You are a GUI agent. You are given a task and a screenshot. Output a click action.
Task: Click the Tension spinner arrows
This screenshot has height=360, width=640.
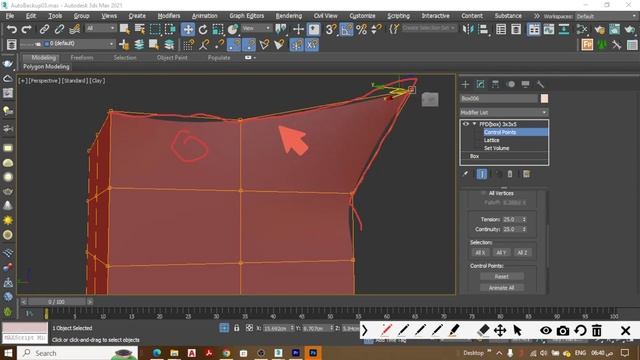pyautogui.click(x=524, y=219)
